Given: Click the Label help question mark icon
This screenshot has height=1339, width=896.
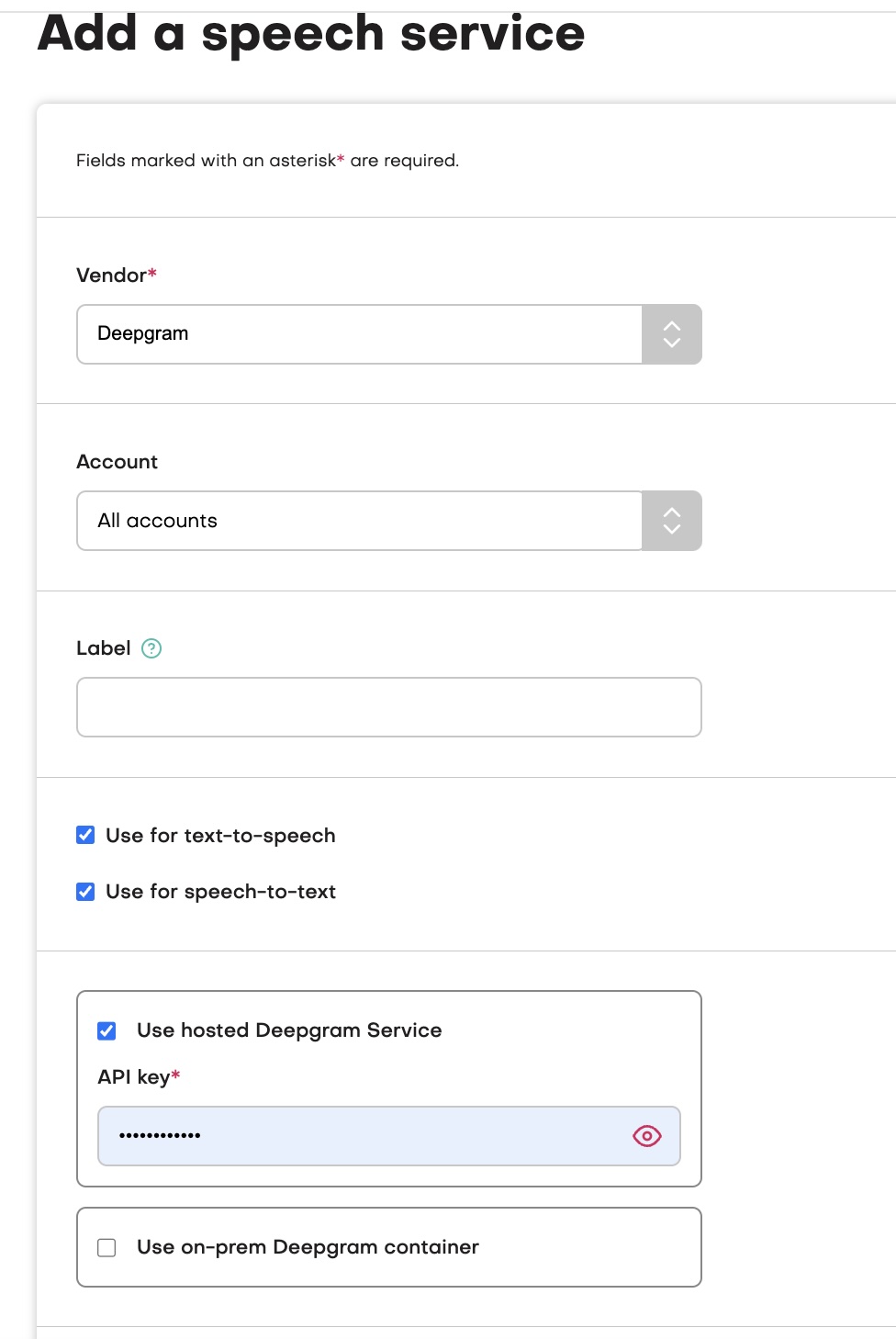Looking at the screenshot, I should pos(151,648).
